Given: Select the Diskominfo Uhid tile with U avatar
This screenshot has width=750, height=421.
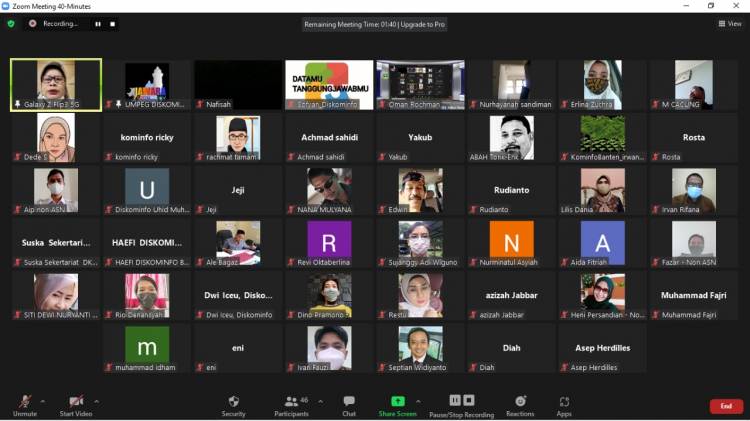Looking at the screenshot, I should click(147, 190).
